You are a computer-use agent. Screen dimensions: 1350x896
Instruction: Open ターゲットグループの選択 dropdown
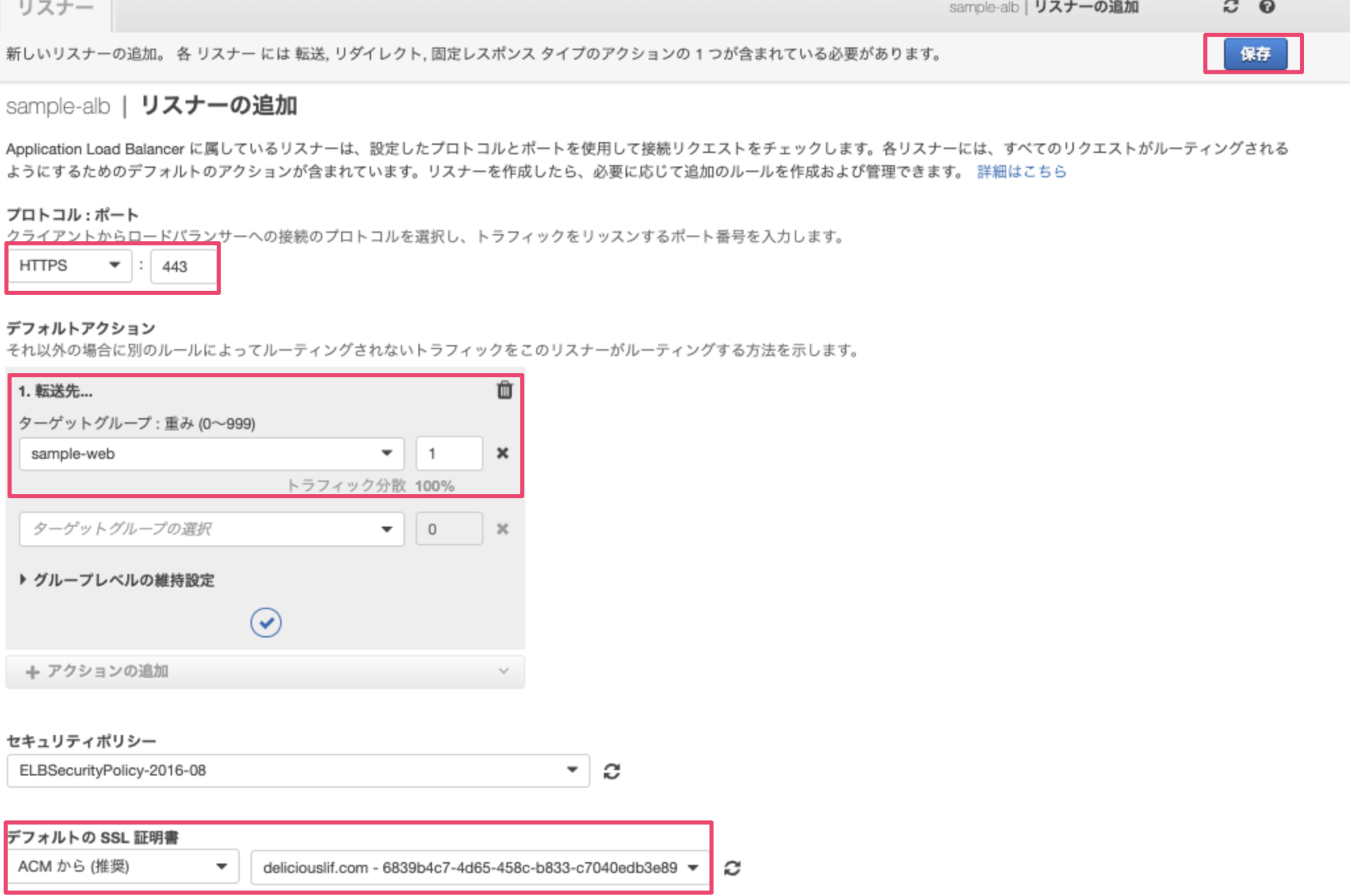pos(211,529)
